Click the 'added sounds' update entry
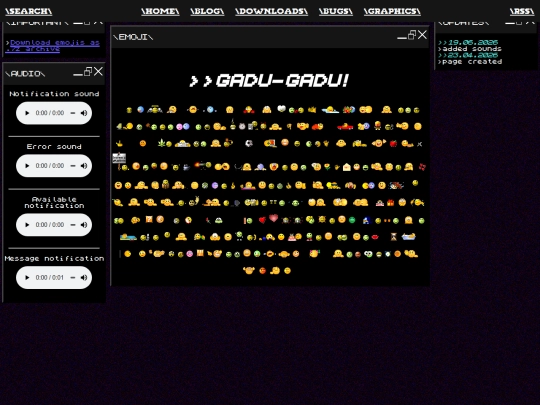Viewport: 540px width, 405px height. 471,49
